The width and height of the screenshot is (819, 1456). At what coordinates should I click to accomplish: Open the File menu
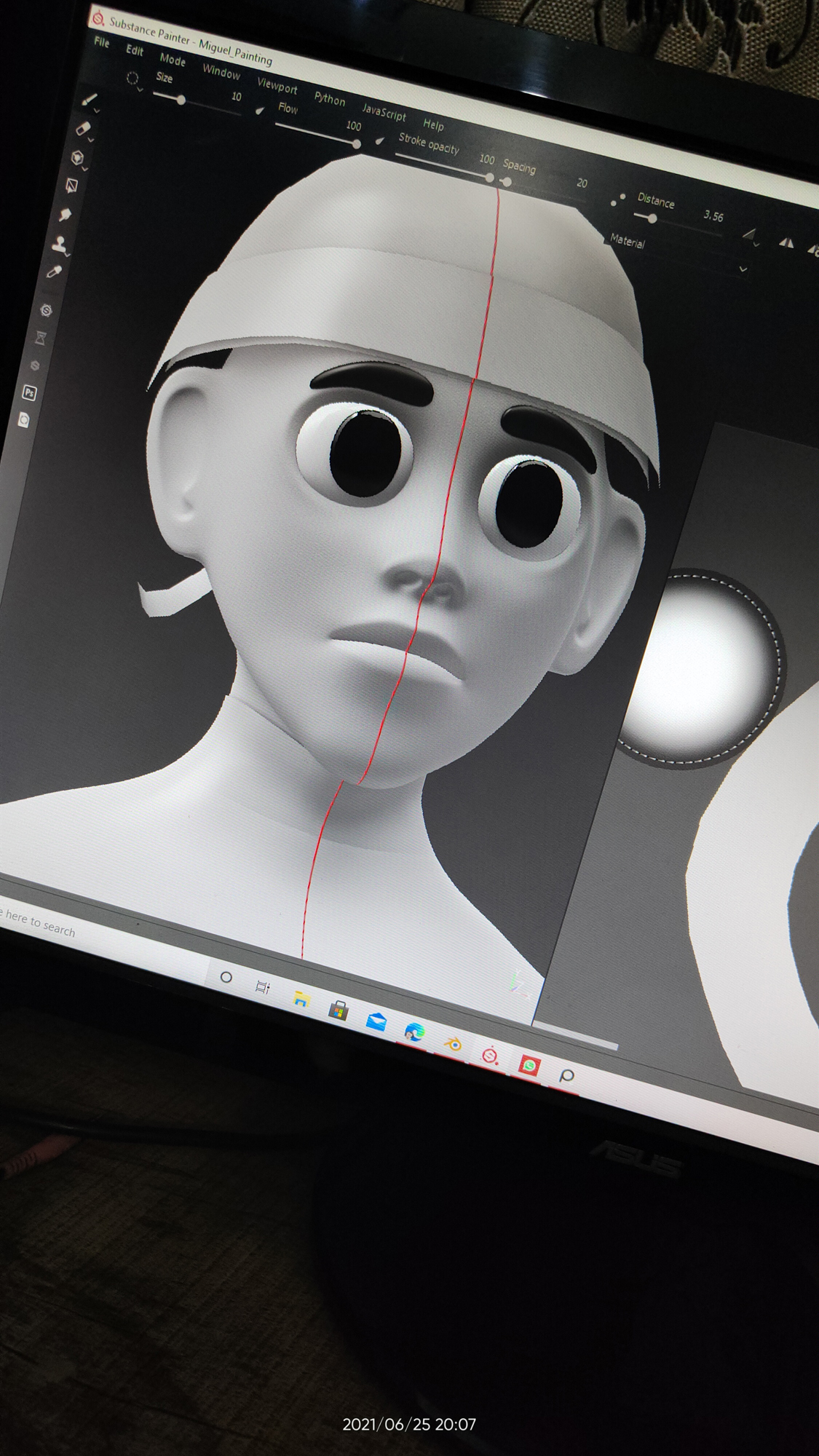tap(102, 42)
